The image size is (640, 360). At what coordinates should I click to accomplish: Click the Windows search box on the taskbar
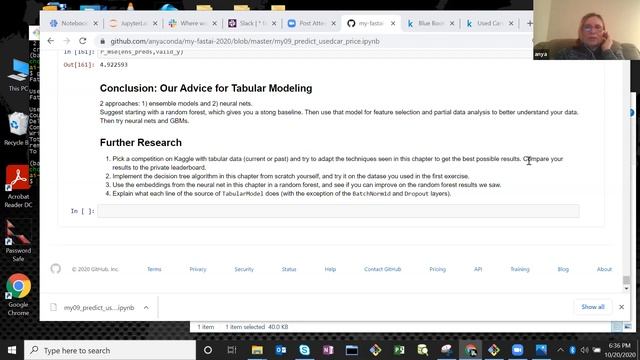point(110,350)
